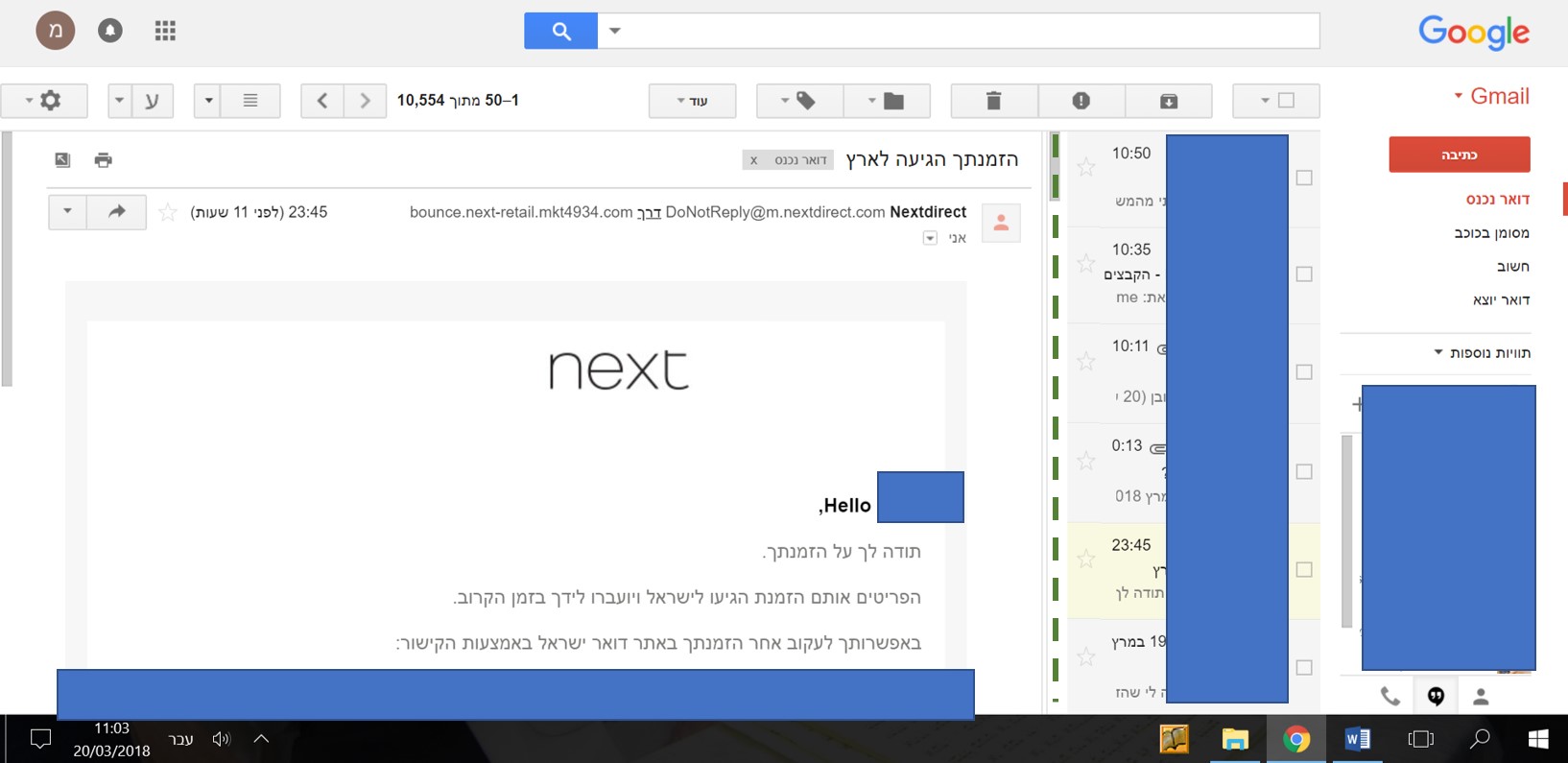
Task: Star the 0:13 message
Action: point(1085,462)
